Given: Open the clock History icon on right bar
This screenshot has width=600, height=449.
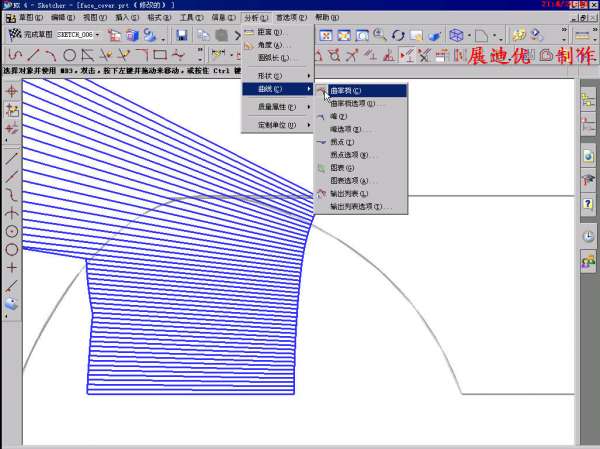Looking at the screenshot, I should coord(588,237).
